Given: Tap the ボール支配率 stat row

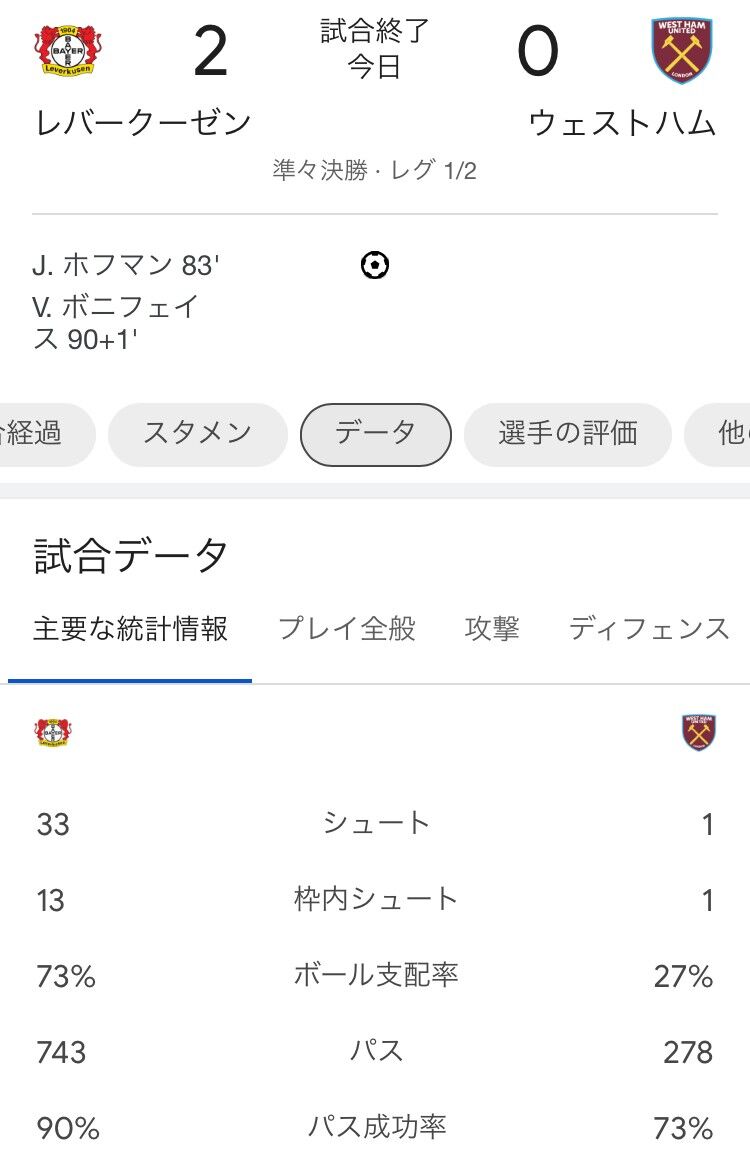Looking at the screenshot, I should [375, 975].
